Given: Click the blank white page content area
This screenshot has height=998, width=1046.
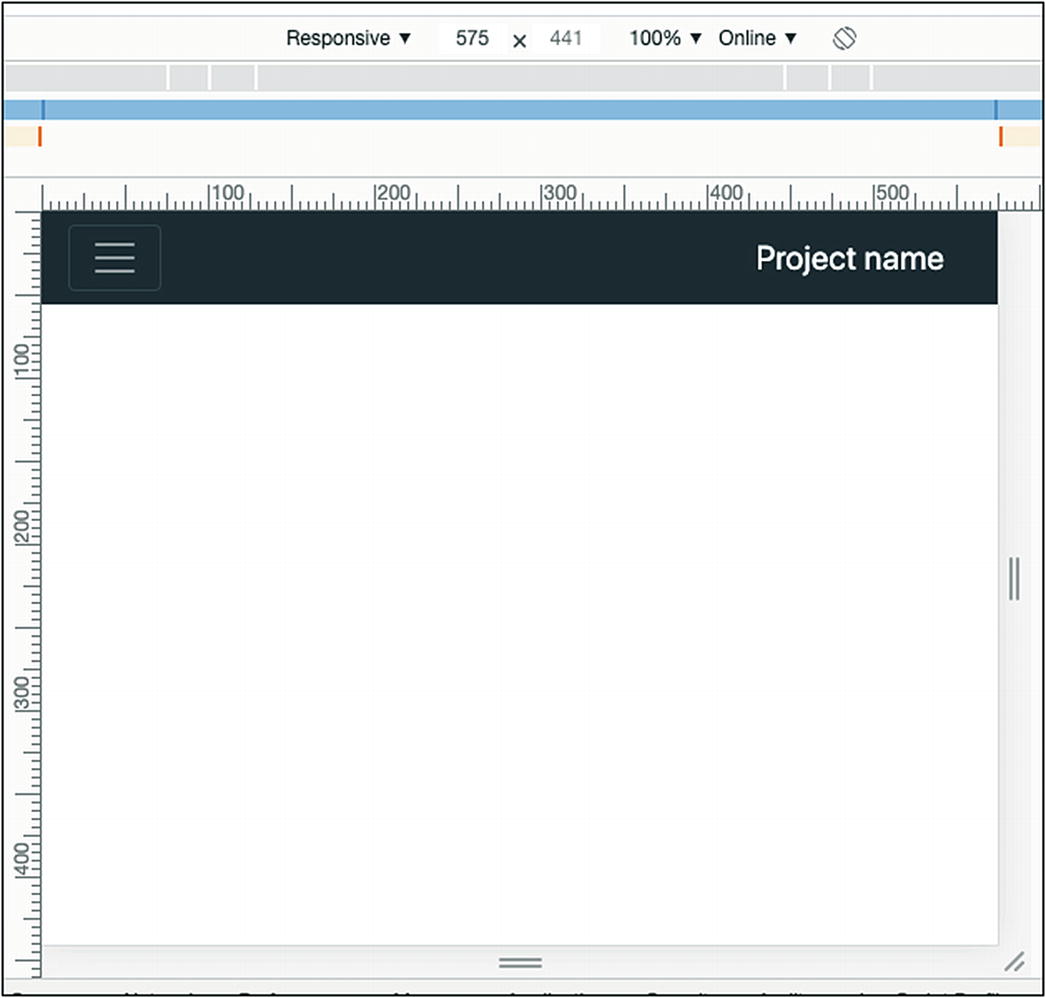Looking at the screenshot, I should pyautogui.click(x=520, y=620).
